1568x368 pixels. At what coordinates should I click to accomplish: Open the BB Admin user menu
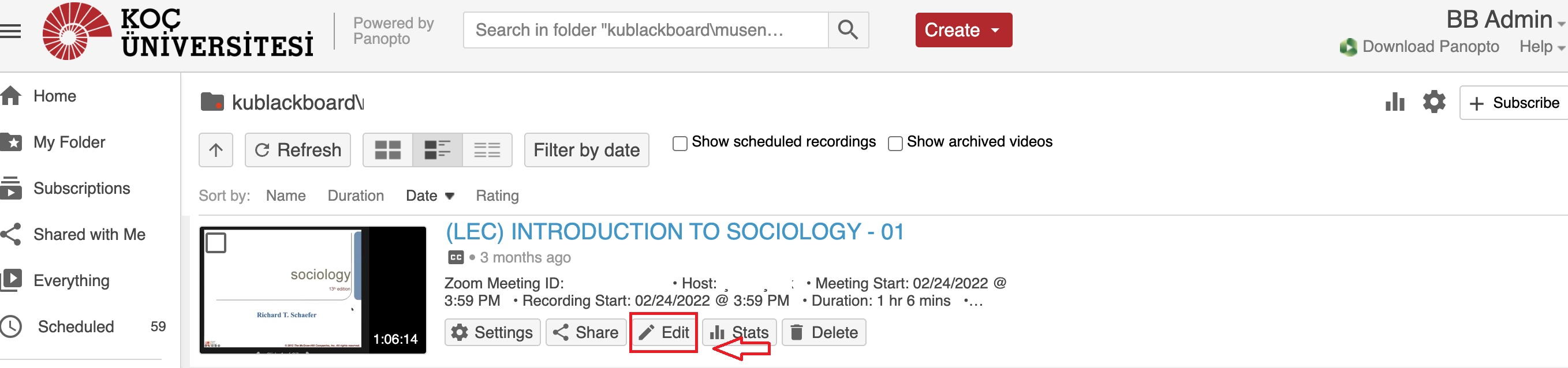tap(1503, 20)
